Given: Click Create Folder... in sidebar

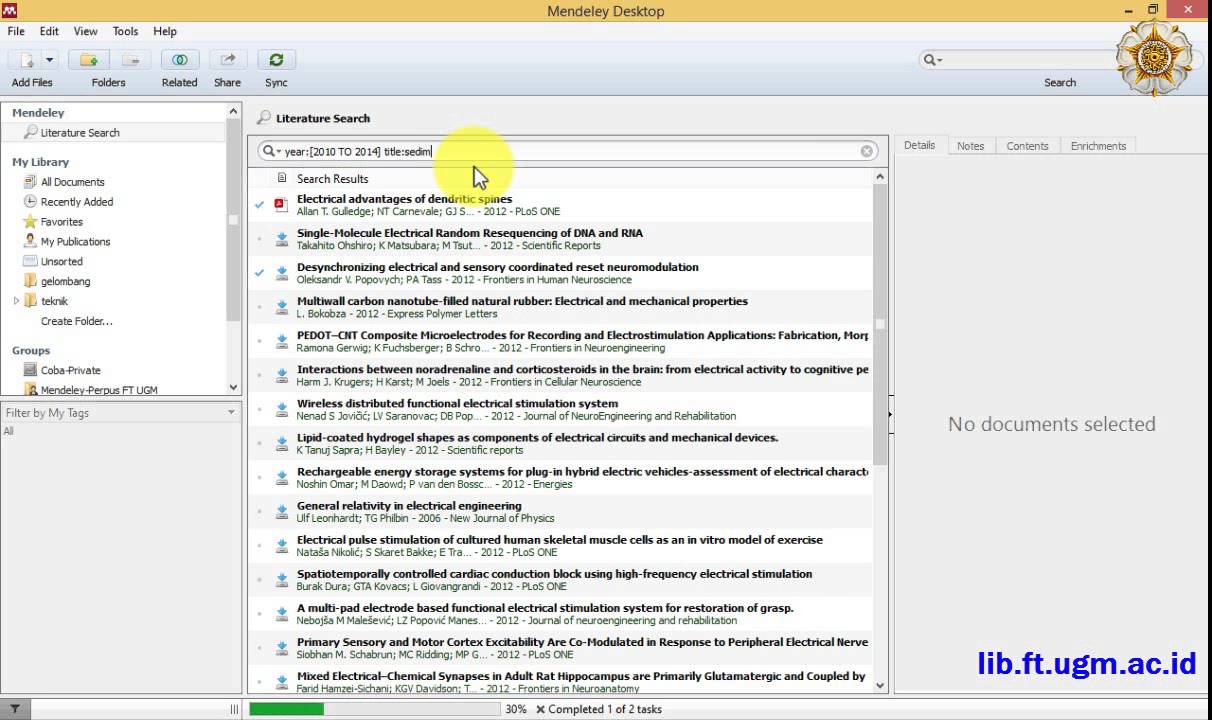Looking at the screenshot, I should pos(76,321).
